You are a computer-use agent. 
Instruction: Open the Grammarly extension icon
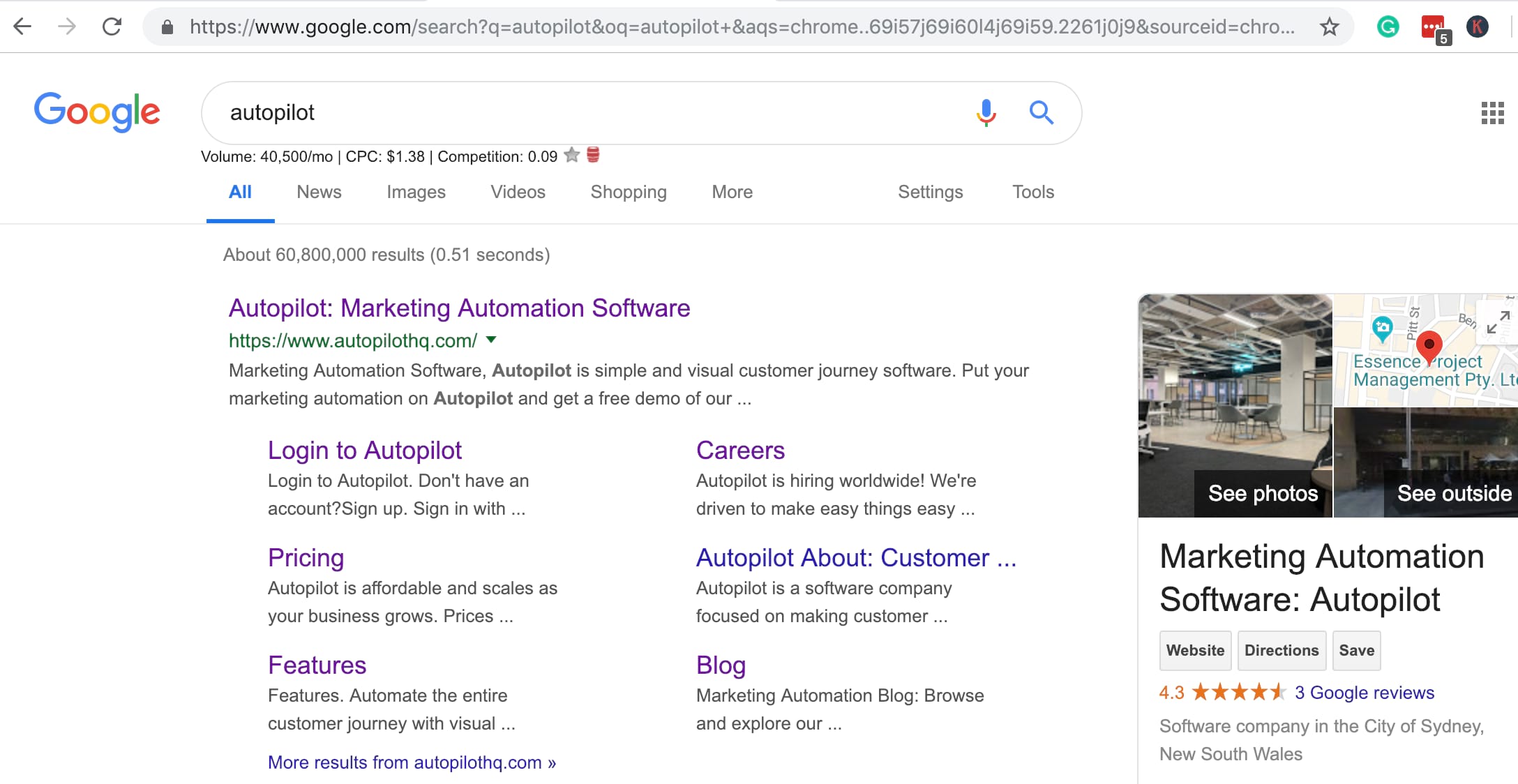pyautogui.click(x=1388, y=27)
